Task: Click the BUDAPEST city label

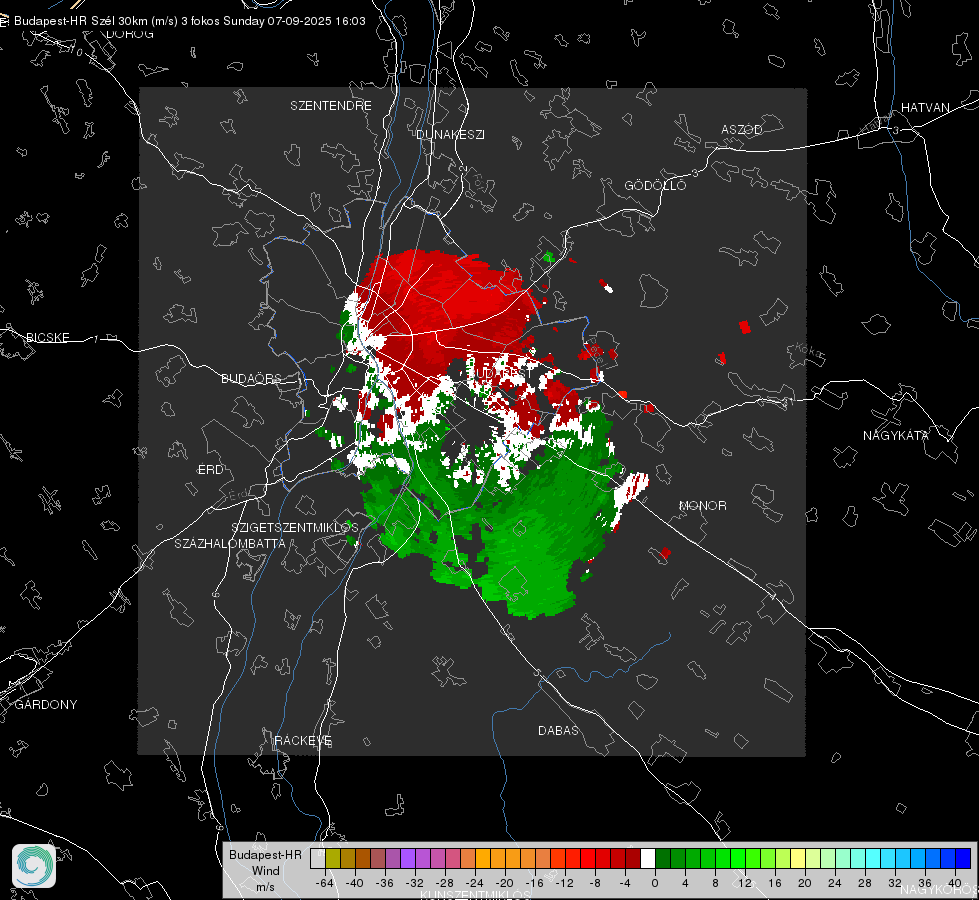Action: (x=499, y=373)
